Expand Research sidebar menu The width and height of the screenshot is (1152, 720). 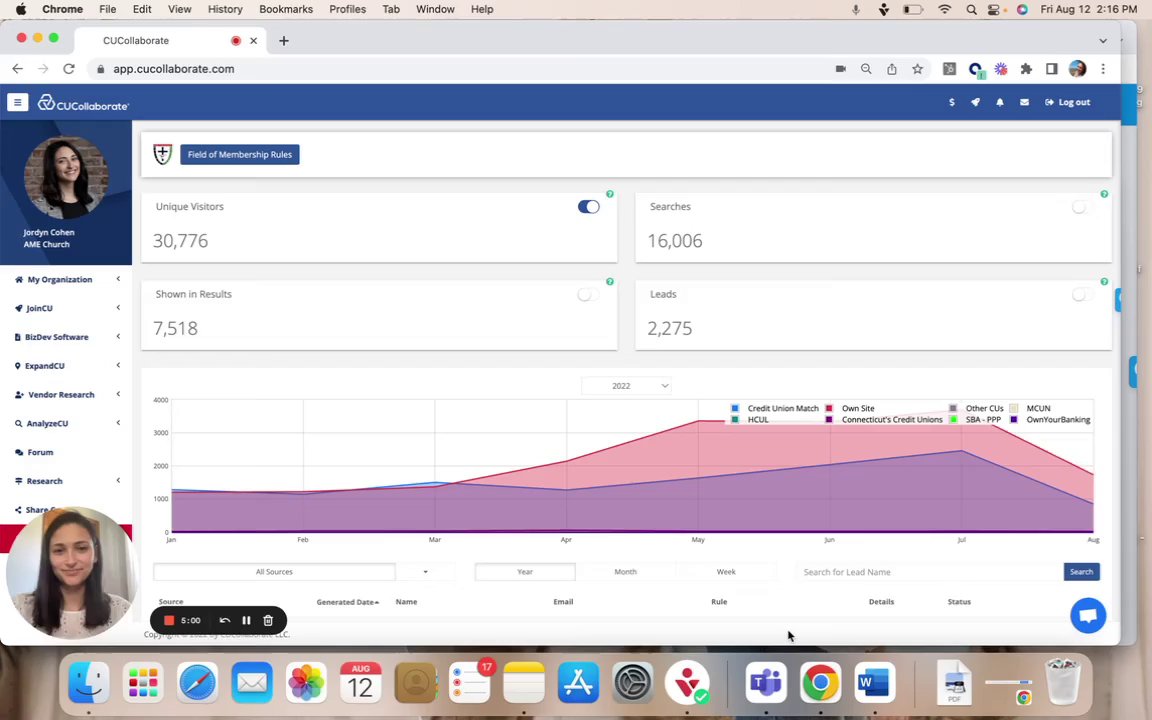67,480
